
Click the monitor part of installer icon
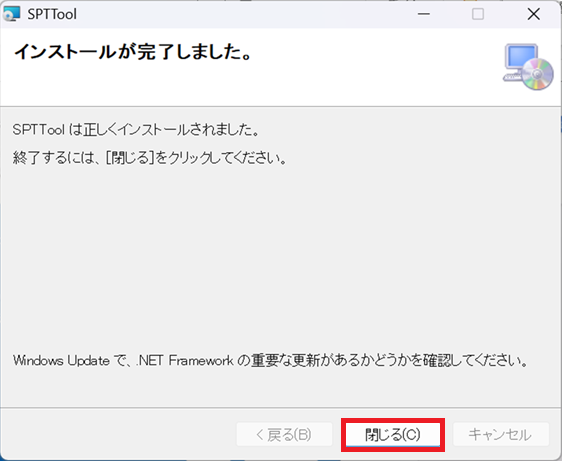click(x=521, y=57)
